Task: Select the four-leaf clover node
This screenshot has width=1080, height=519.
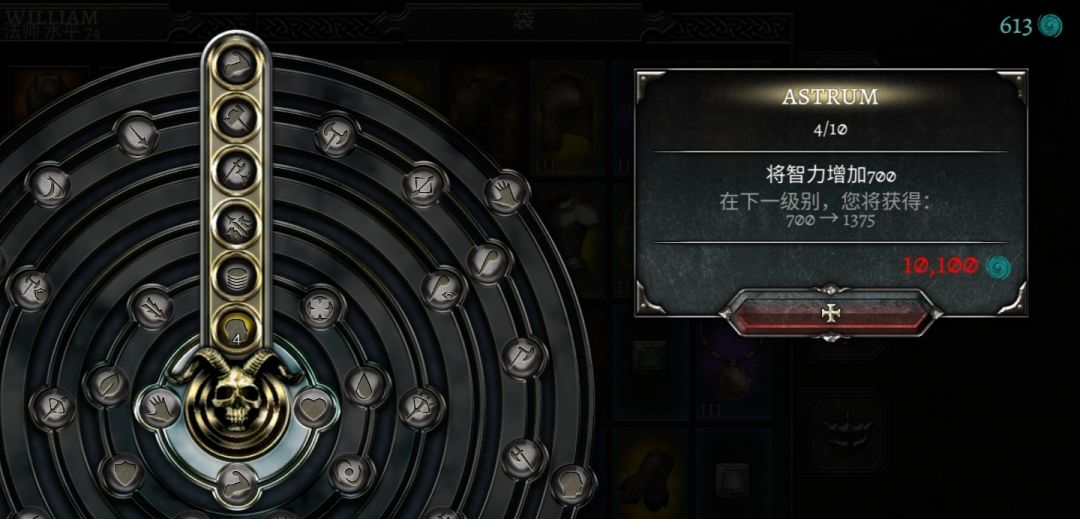Action: click(x=322, y=305)
